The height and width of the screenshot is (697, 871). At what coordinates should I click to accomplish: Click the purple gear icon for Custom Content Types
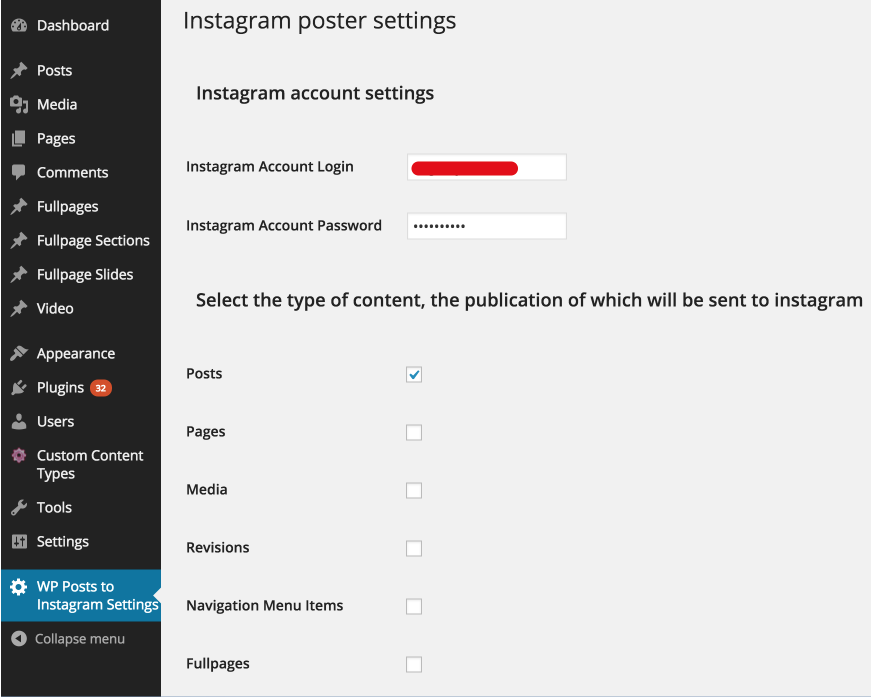click(x=19, y=455)
